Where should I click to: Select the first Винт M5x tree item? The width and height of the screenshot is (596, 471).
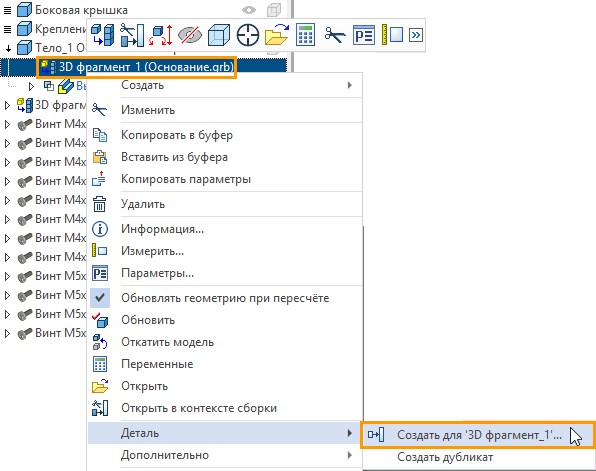point(52,276)
